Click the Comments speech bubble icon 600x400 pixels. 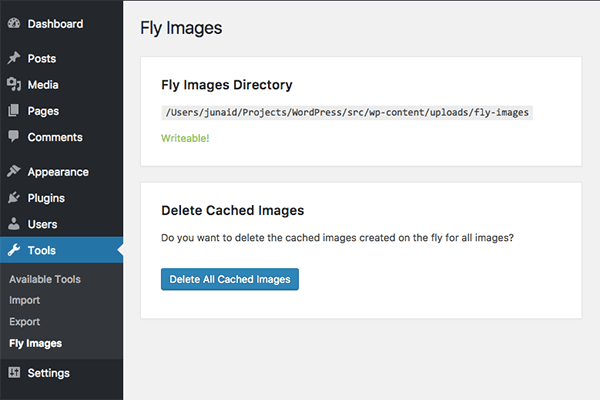pyautogui.click(x=13, y=137)
